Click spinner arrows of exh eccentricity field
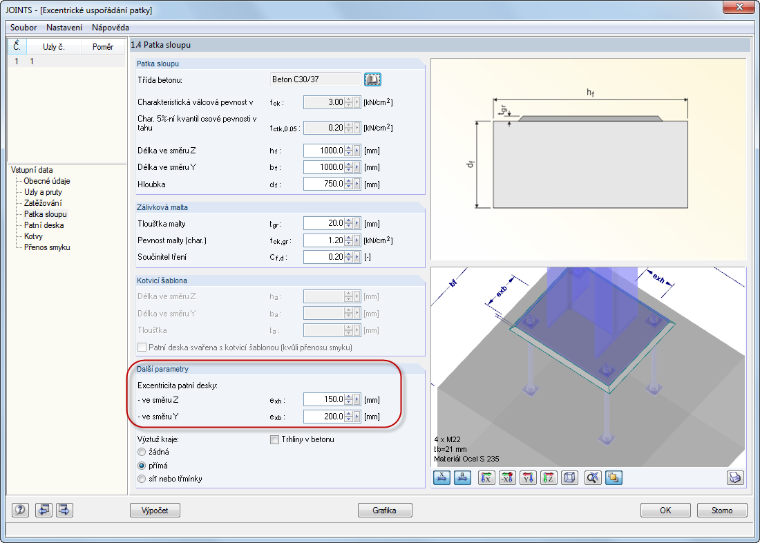 tap(348, 399)
